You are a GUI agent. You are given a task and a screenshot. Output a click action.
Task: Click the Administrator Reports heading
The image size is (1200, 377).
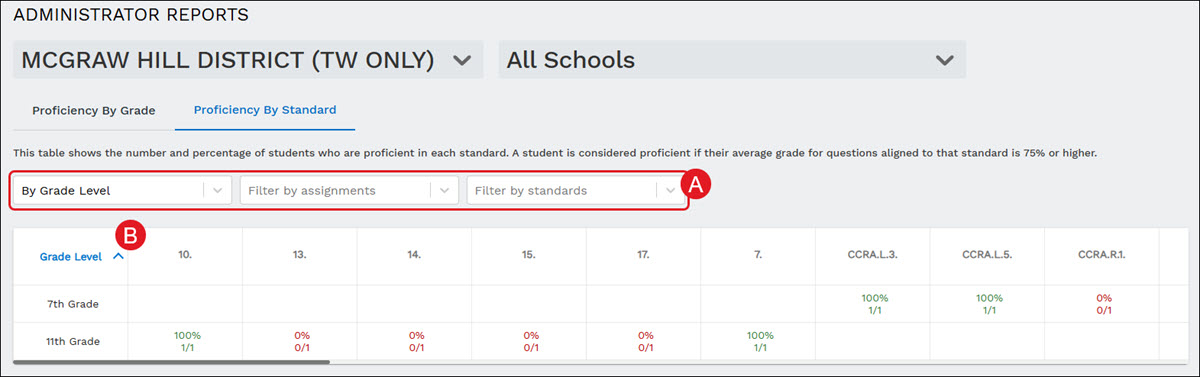[x=131, y=15]
